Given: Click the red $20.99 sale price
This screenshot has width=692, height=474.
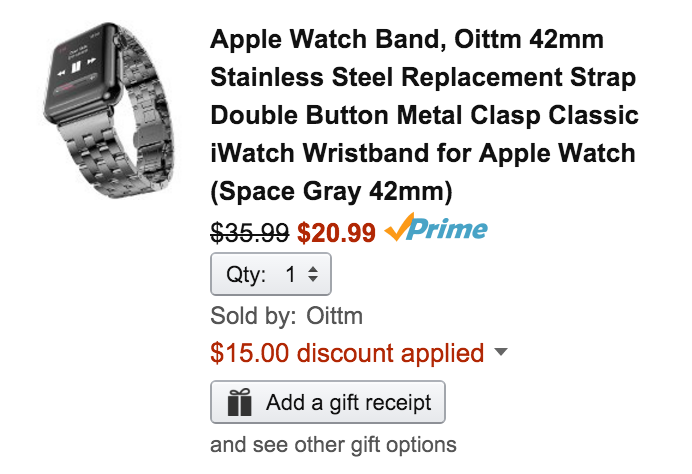Looking at the screenshot, I should (336, 233).
